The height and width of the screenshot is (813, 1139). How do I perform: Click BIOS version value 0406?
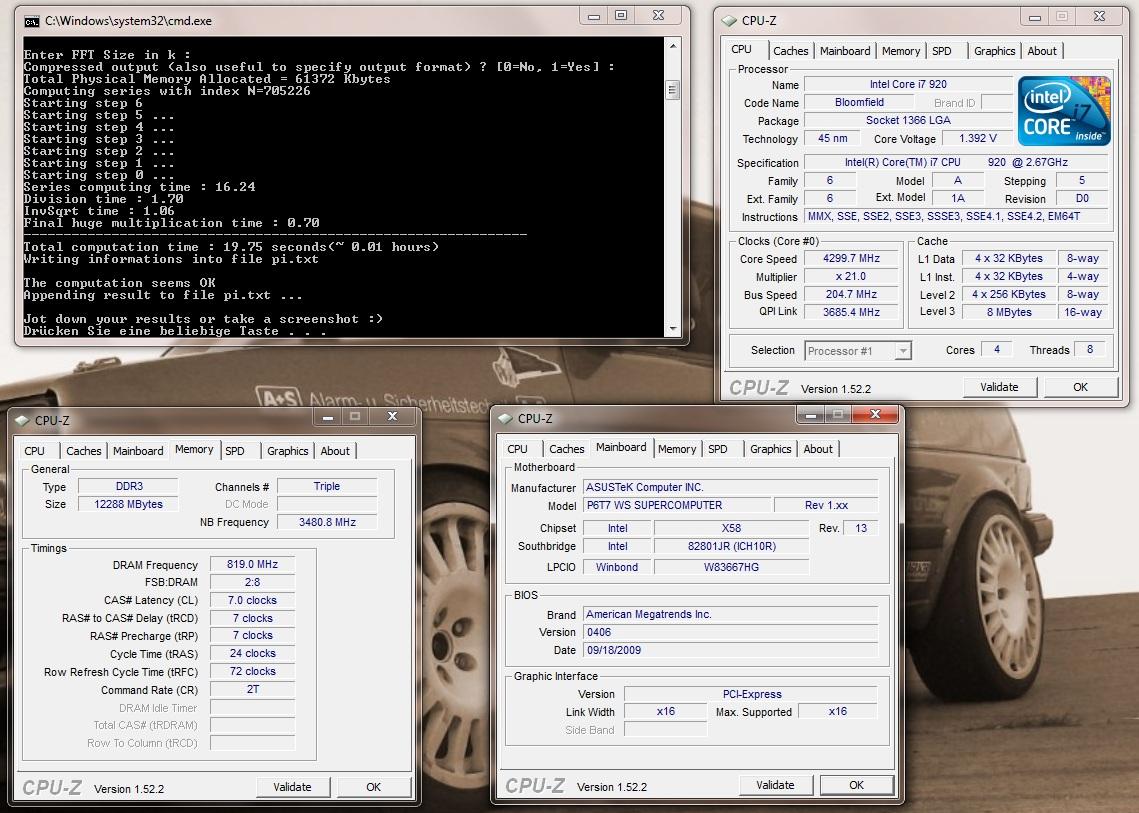click(731, 632)
